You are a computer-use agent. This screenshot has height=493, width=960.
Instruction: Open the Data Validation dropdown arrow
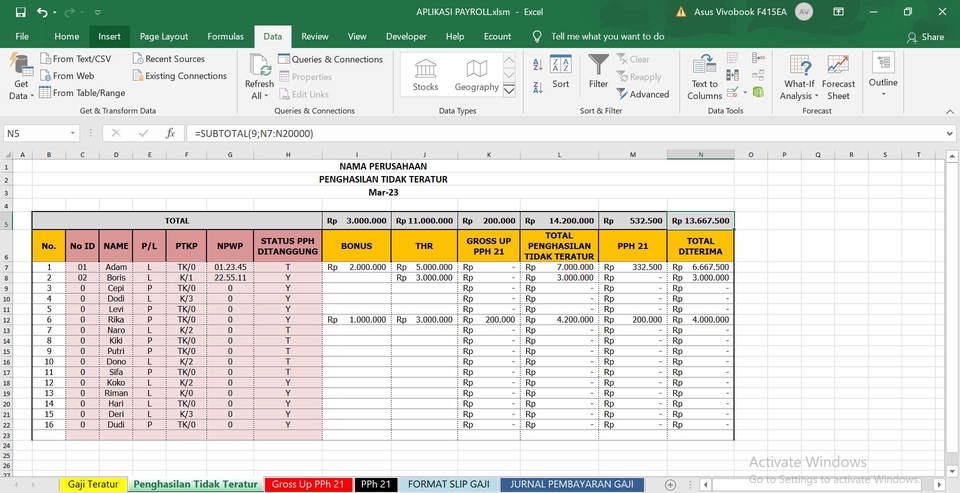click(744, 93)
